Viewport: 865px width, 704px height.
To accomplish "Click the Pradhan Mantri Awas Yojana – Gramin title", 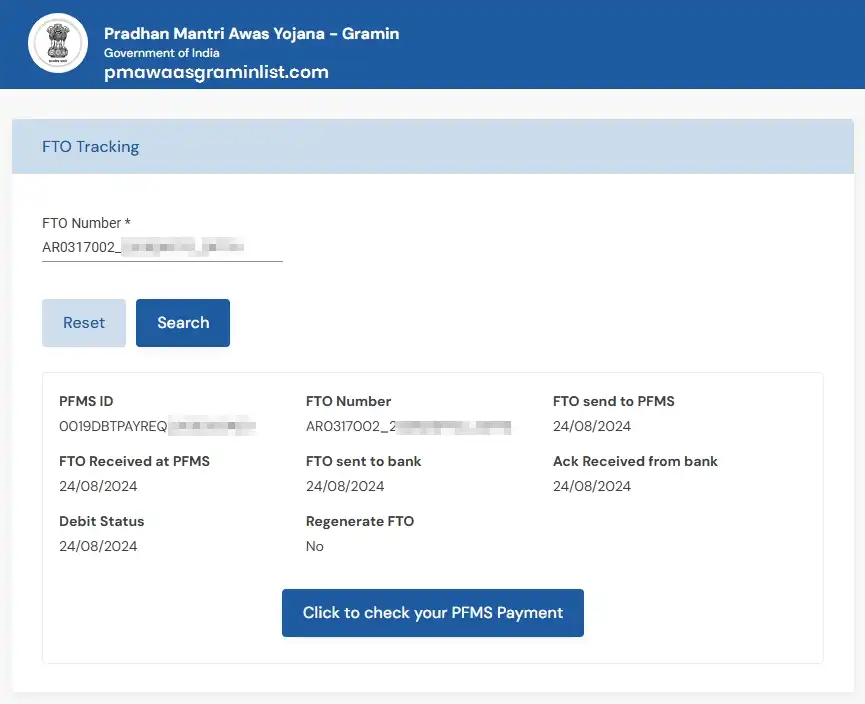I will [x=252, y=34].
